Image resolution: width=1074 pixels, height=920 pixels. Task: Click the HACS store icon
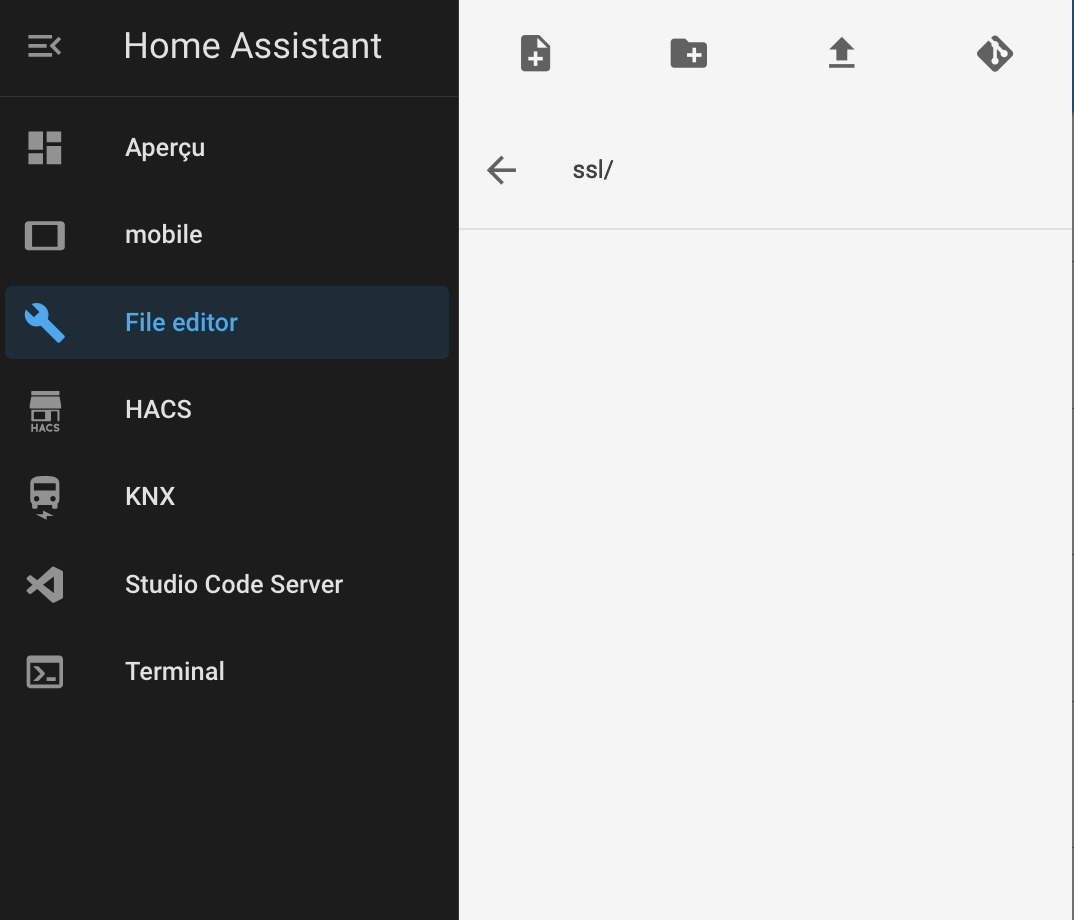tap(45, 411)
